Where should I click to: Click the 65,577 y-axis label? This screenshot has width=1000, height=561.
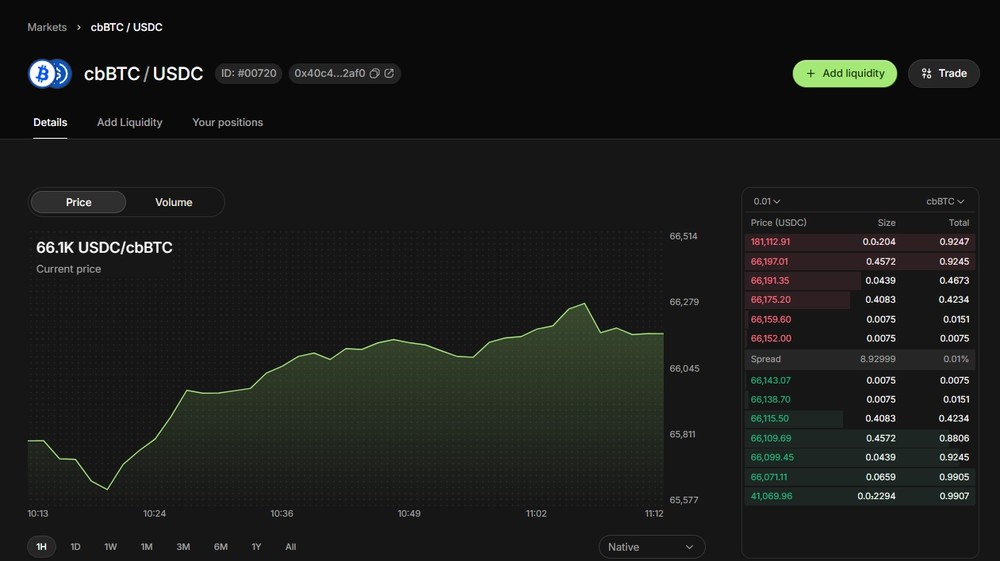pos(684,500)
